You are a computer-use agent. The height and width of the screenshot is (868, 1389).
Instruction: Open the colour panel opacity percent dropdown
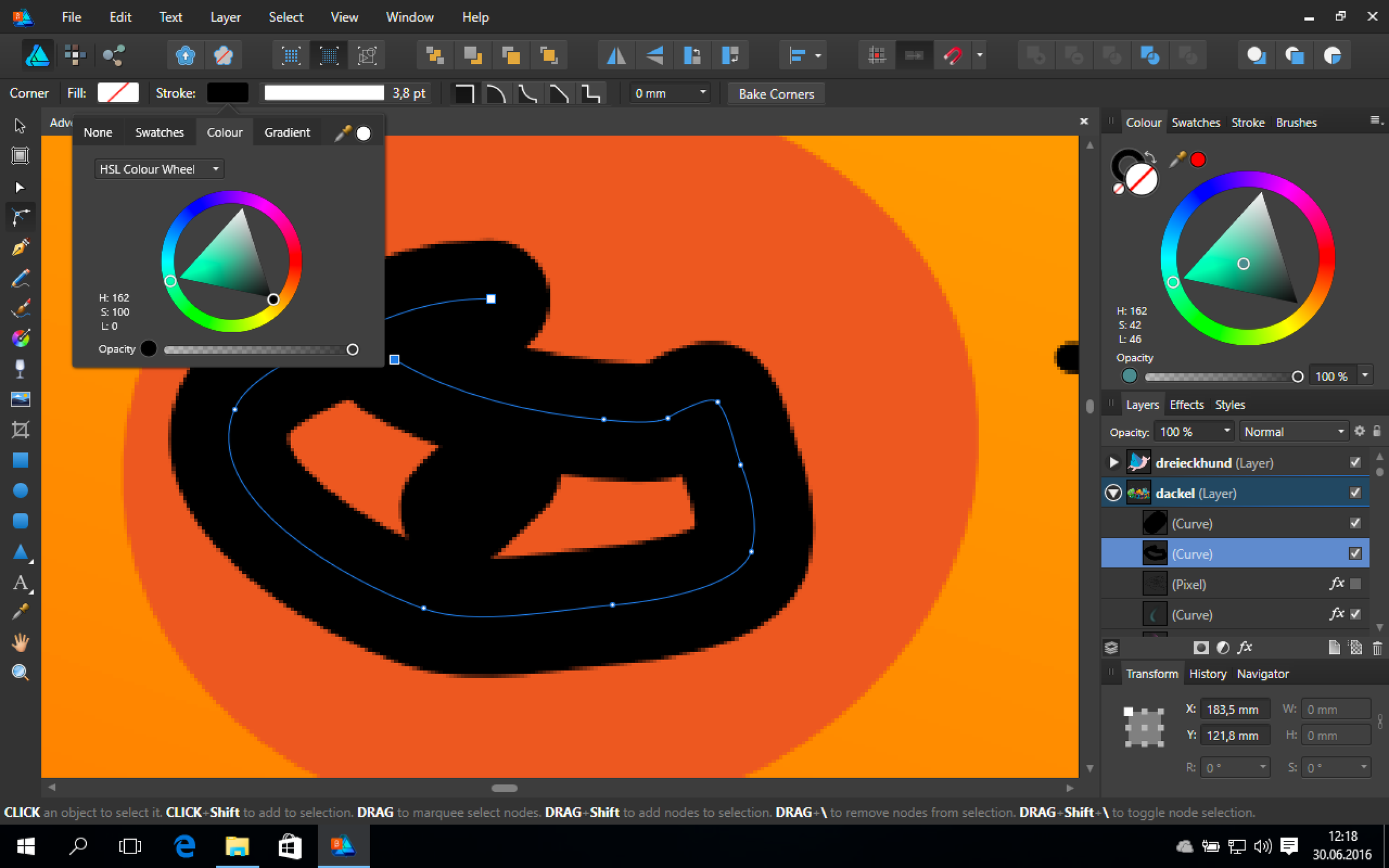1365,376
